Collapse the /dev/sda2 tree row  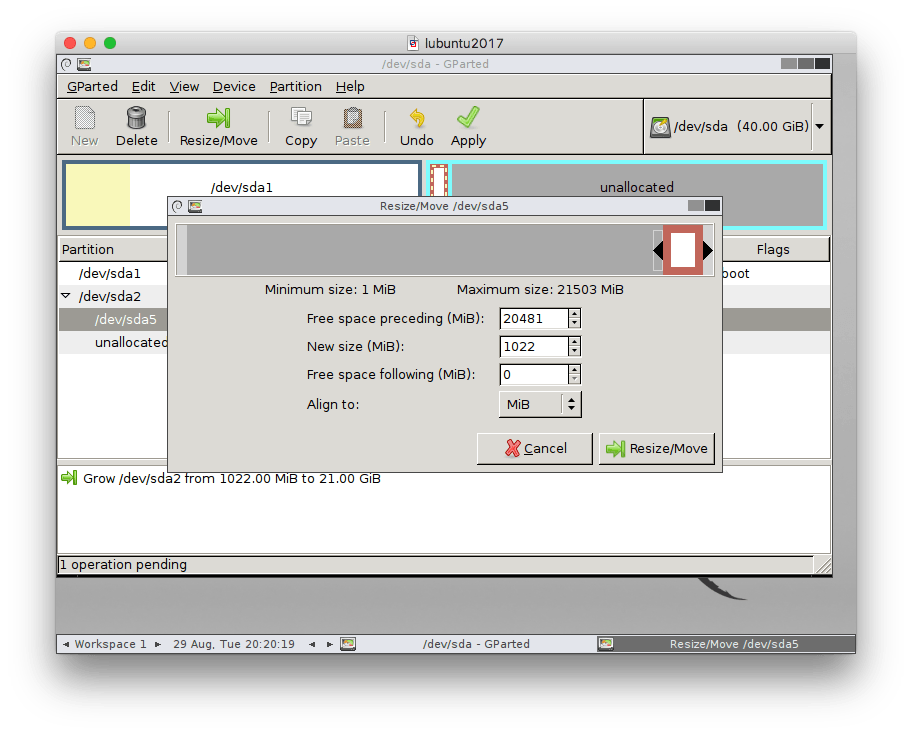[x=66, y=295]
